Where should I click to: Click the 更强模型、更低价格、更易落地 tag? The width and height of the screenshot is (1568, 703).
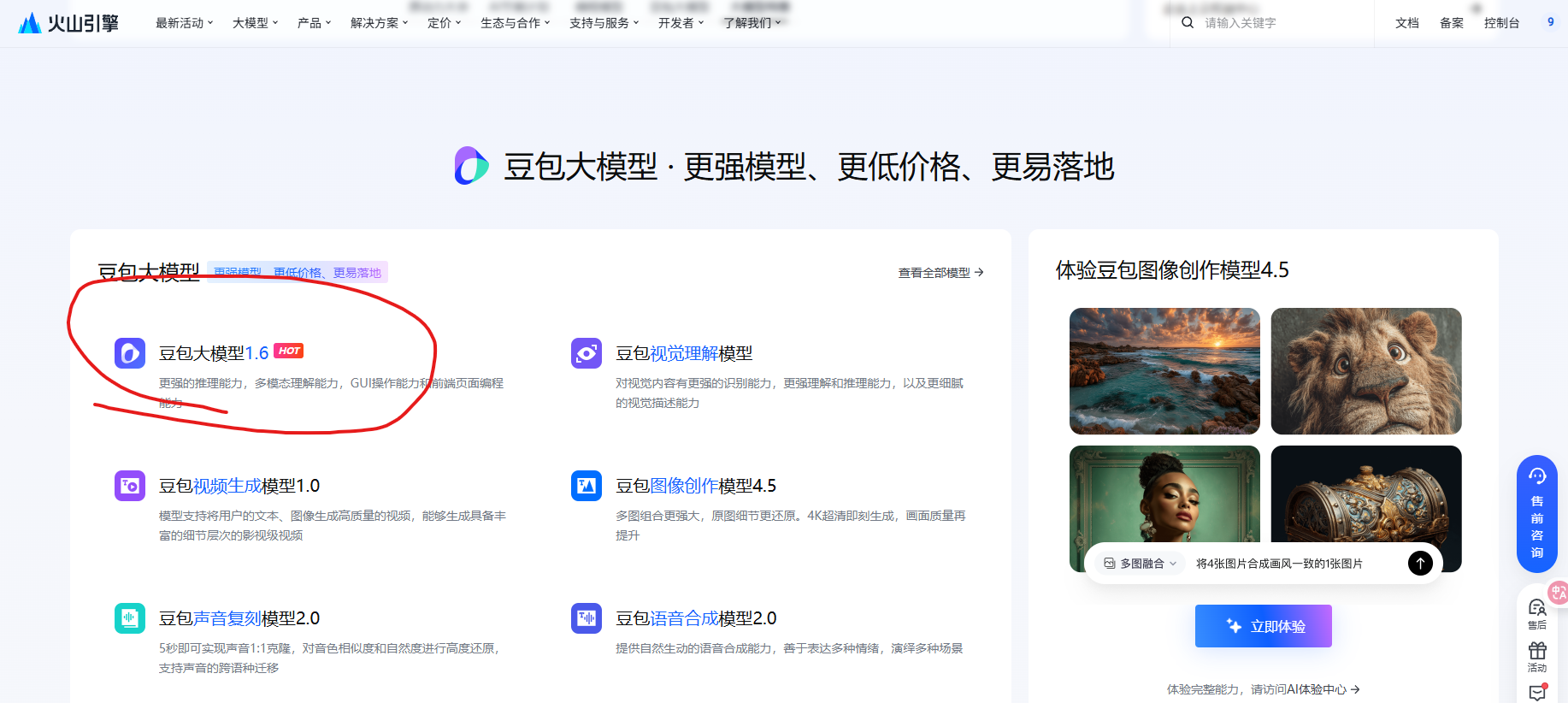pos(298,272)
